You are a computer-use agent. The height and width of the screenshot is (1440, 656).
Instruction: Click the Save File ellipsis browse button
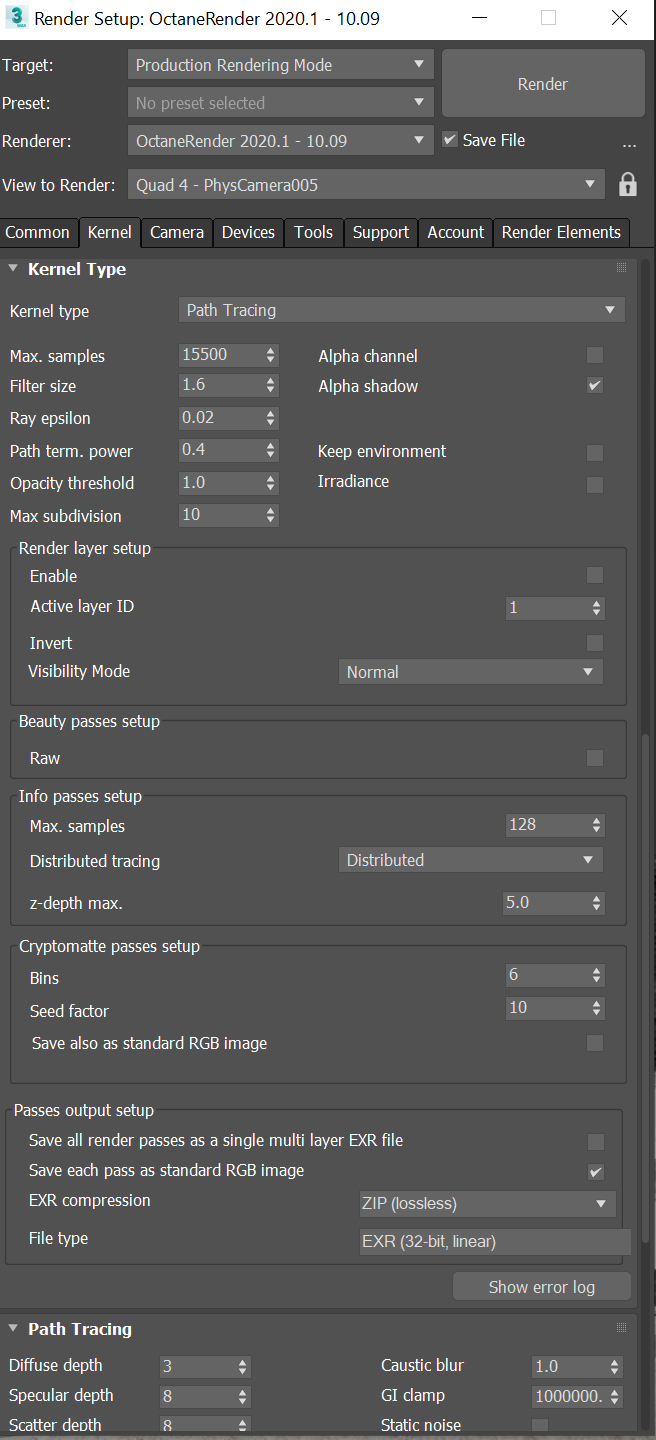[629, 143]
